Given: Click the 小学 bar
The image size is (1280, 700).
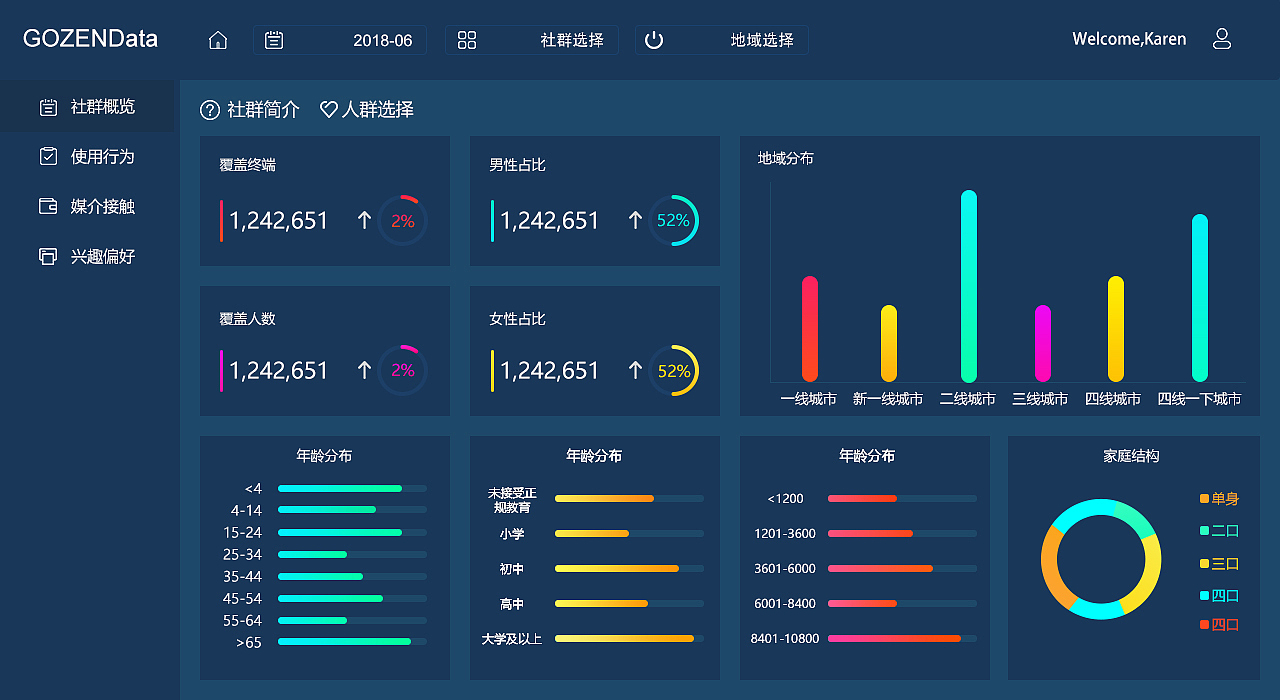Looking at the screenshot, I should click(x=629, y=533).
